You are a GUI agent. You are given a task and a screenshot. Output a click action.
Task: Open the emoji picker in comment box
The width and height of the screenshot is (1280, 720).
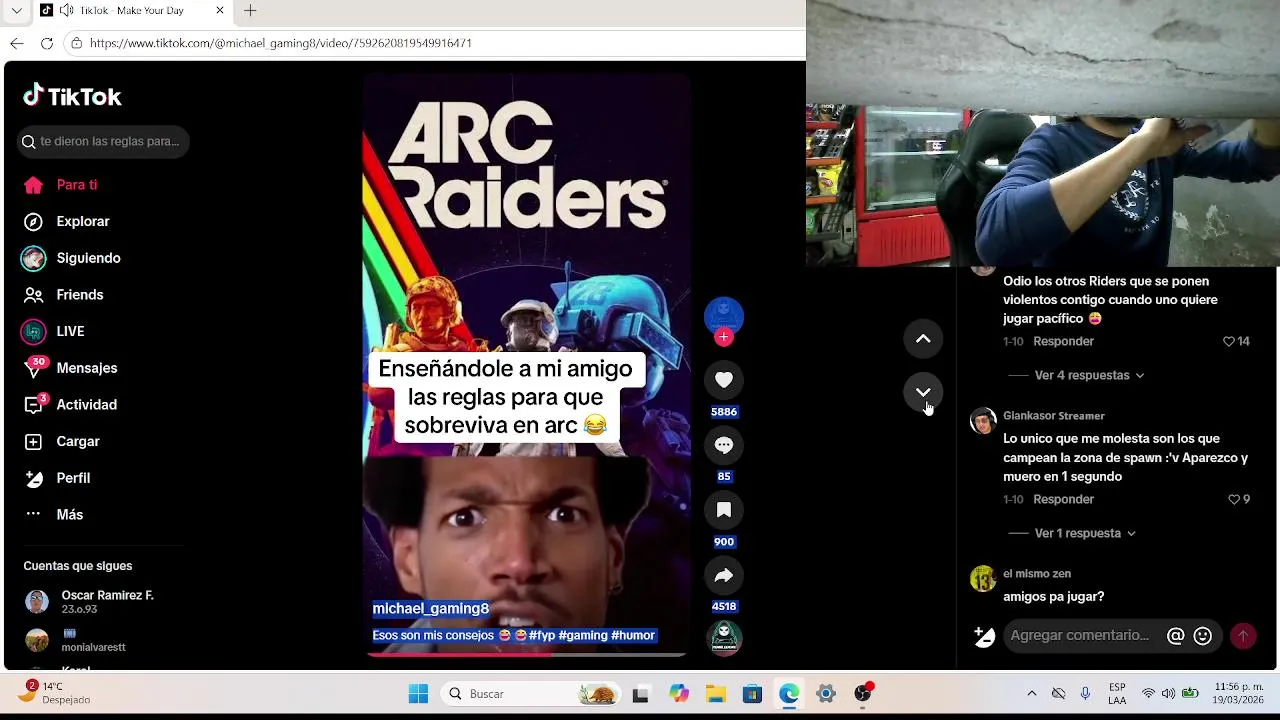[x=1203, y=636]
